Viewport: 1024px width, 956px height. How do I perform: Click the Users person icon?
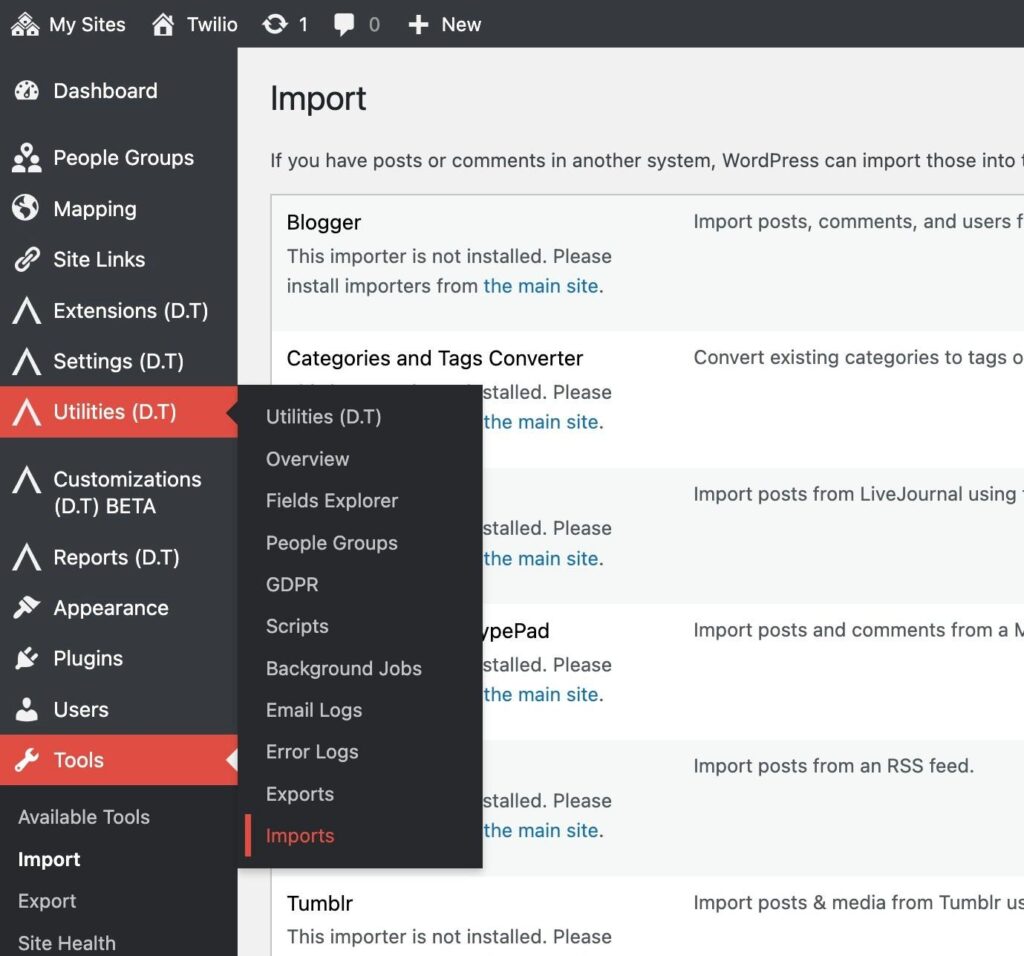27,710
